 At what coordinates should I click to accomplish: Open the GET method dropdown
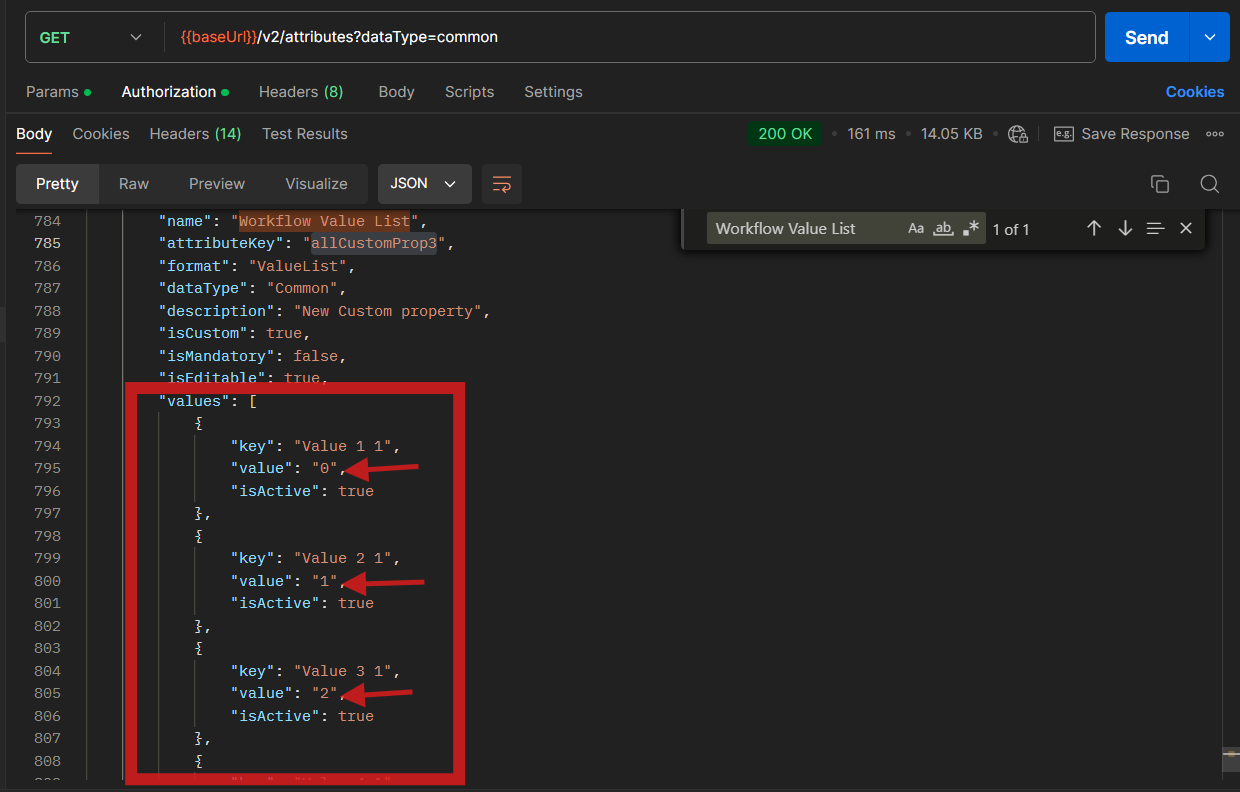pos(91,38)
